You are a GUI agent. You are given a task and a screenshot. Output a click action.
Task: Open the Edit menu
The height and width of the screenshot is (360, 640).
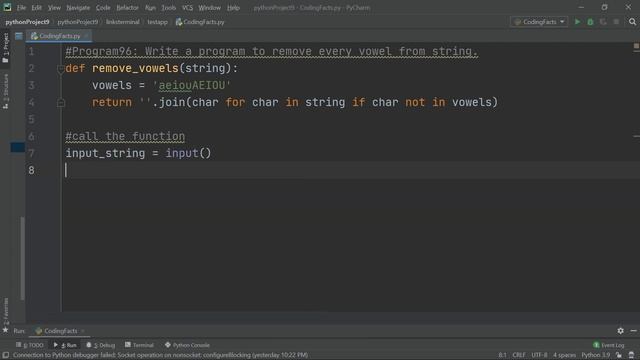point(37,8)
